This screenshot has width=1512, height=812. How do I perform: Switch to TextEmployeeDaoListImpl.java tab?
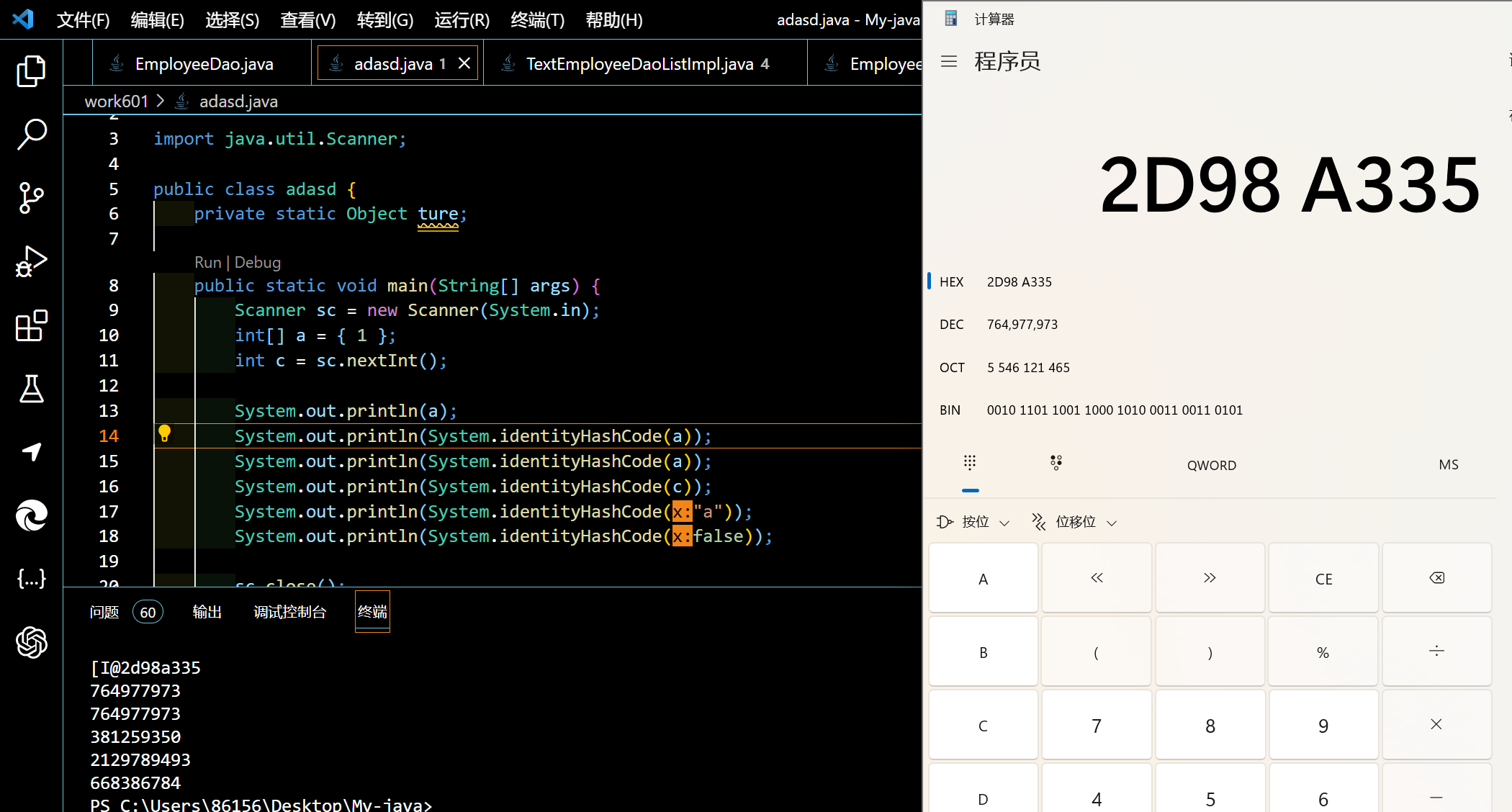pos(645,63)
